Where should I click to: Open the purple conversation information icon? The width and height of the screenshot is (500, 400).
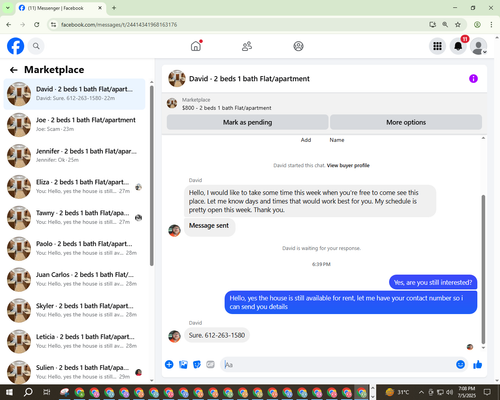[473, 79]
